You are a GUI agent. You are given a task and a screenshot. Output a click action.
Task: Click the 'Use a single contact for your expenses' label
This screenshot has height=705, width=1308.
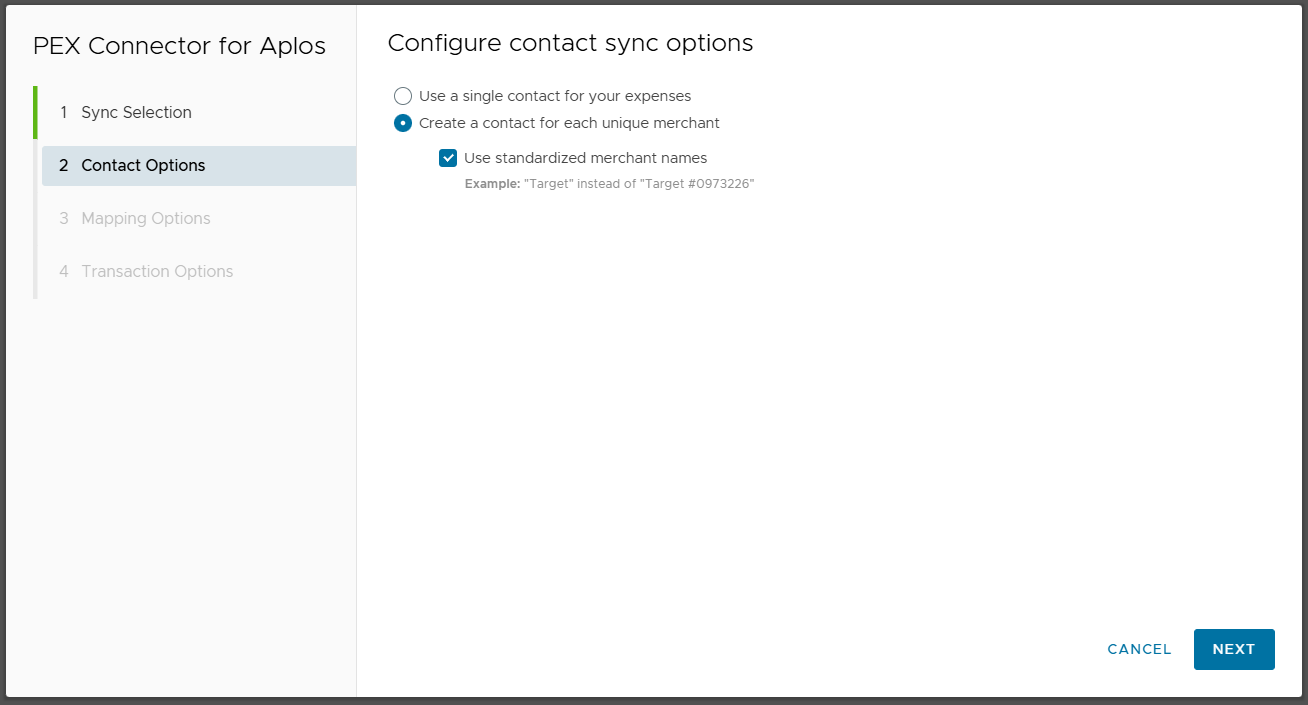point(555,96)
